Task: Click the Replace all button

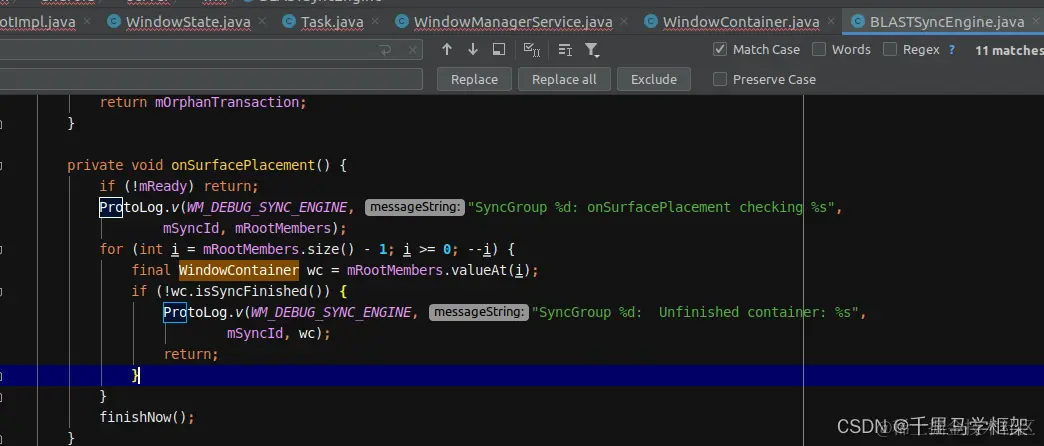Action: 564,79
